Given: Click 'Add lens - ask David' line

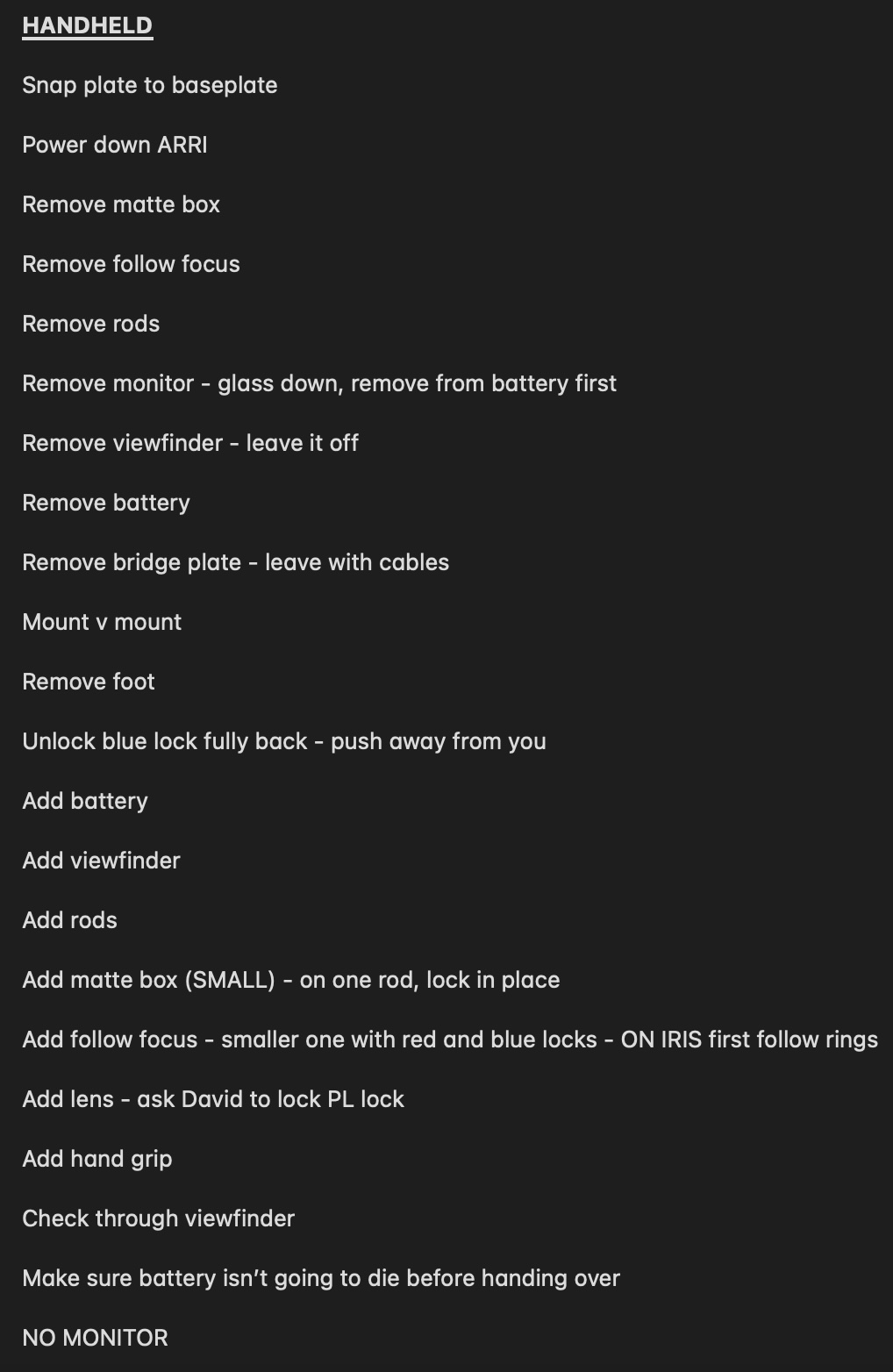Looking at the screenshot, I should pos(213,1099).
